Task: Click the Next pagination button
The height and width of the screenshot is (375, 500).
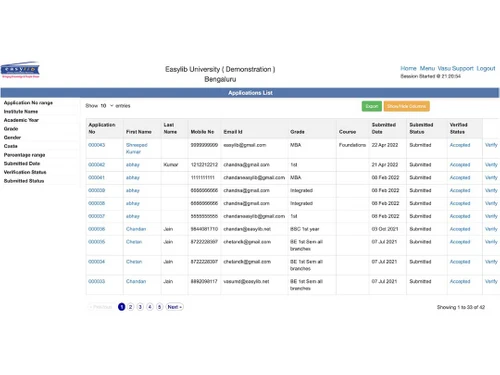Action: point(175,307)
